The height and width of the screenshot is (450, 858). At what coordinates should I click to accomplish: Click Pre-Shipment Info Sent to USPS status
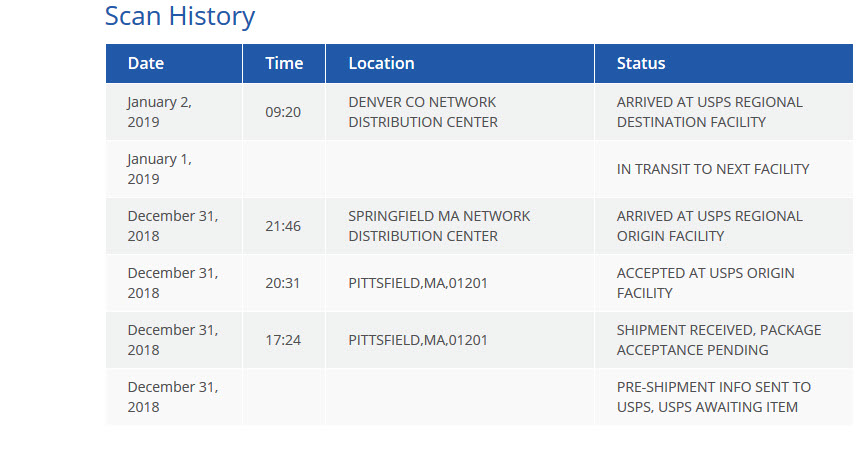714,397
